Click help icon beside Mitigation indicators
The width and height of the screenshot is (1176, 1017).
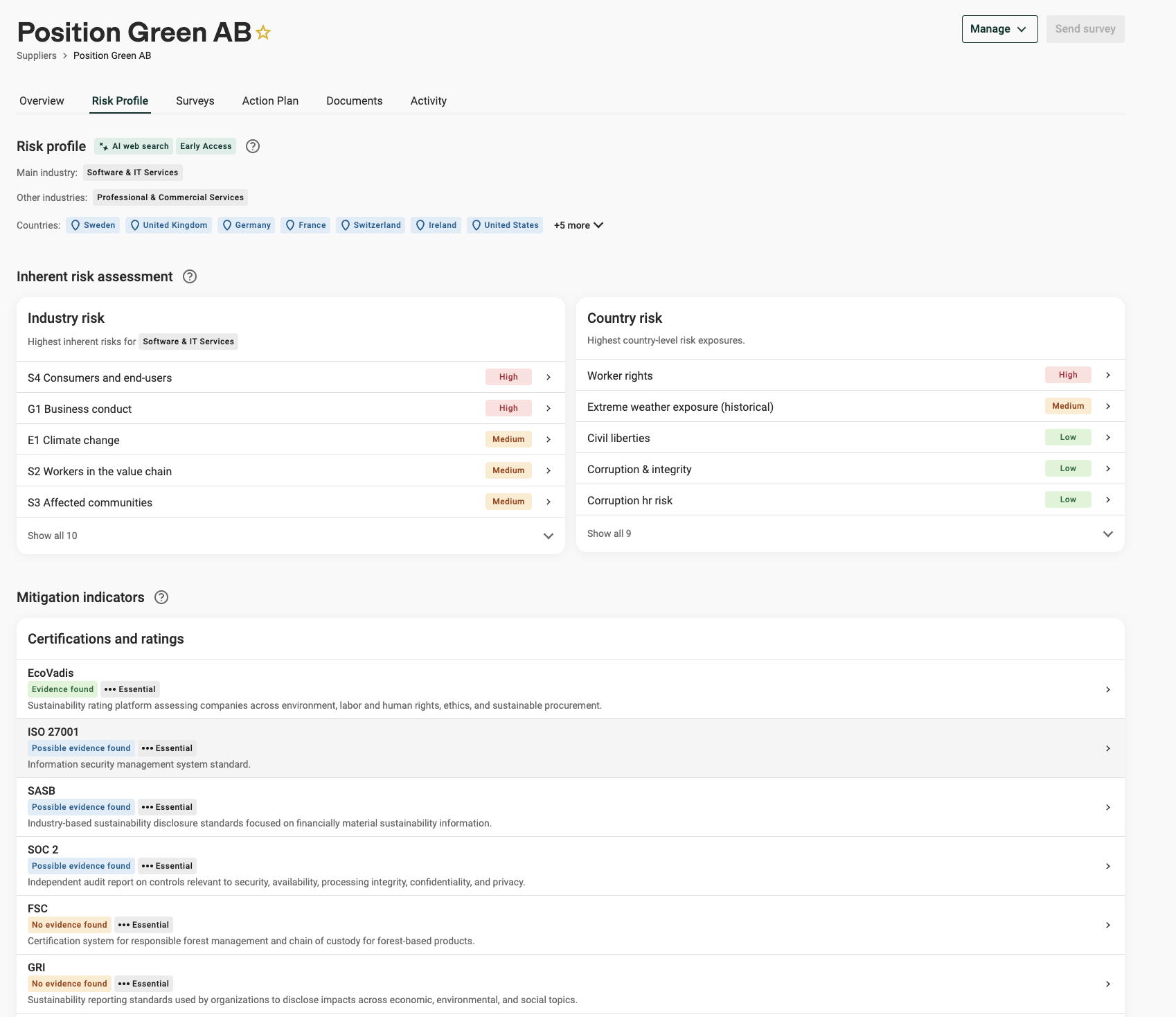click(x=161, y=597)
